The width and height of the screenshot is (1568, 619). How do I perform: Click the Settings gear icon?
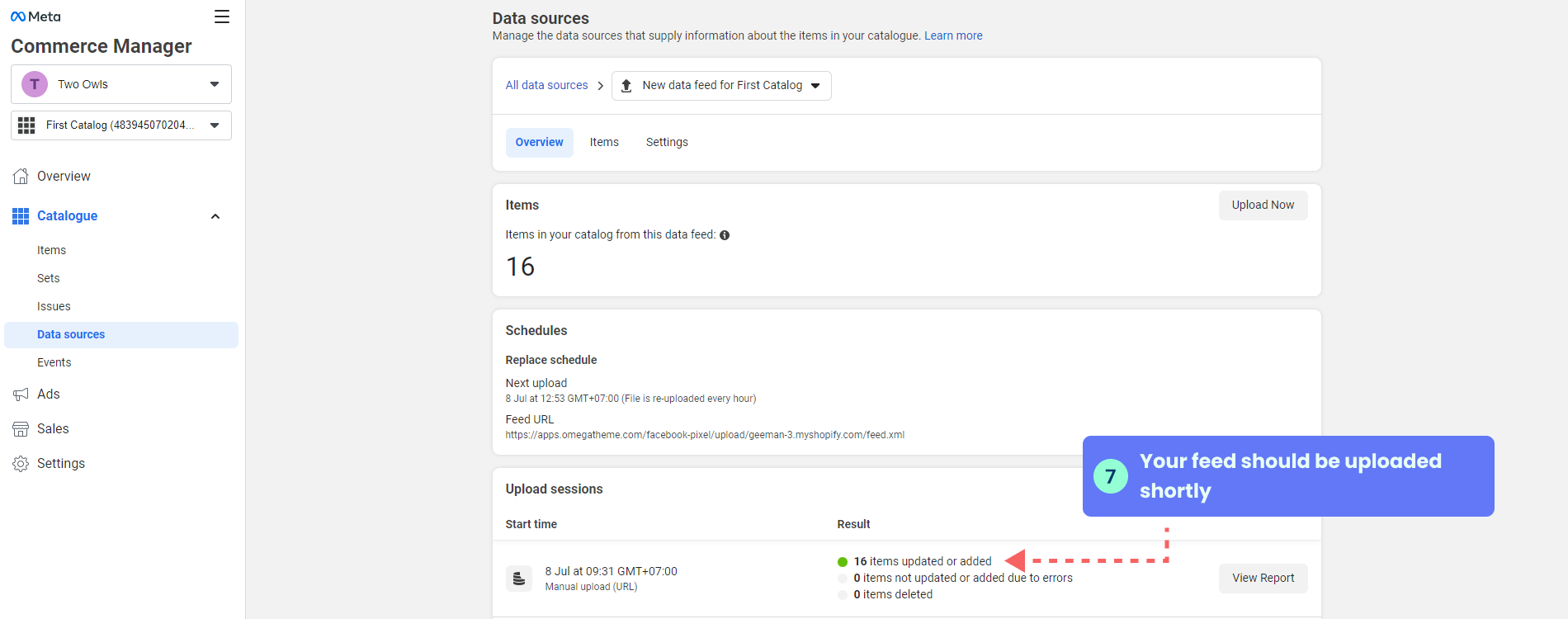21,464
